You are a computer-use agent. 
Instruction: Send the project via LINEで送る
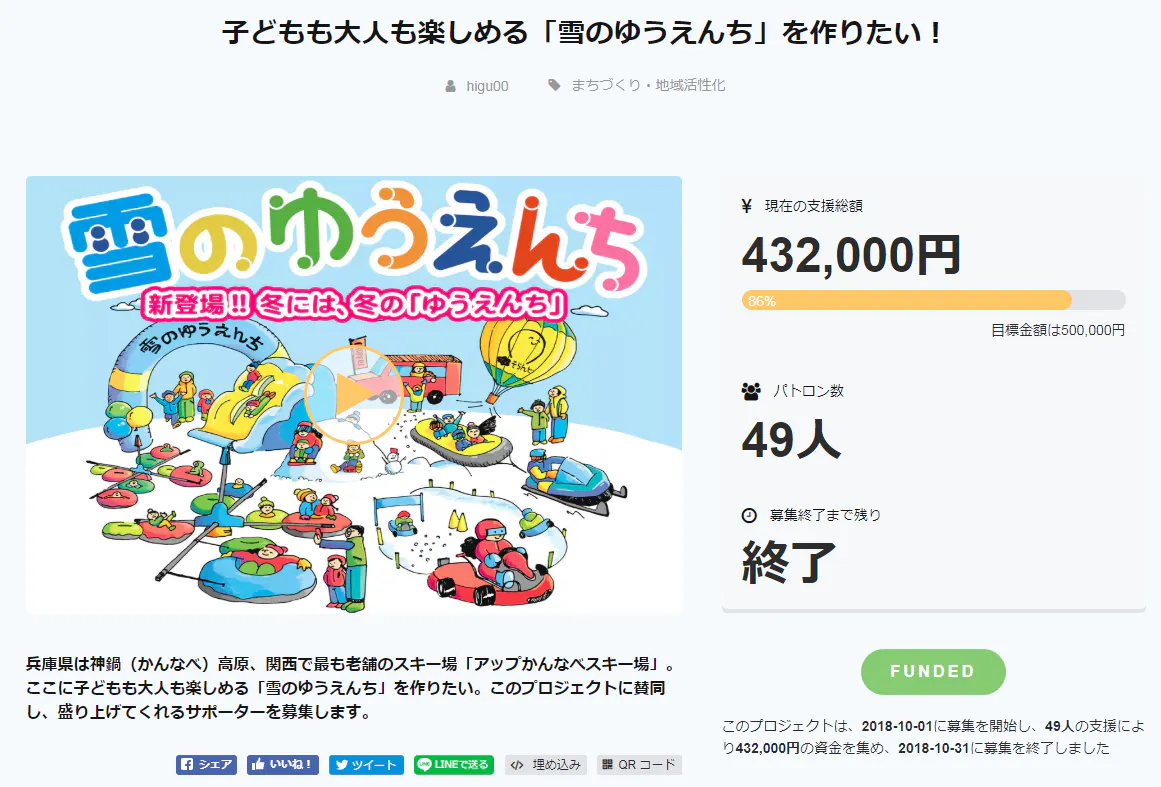[x=454, y=765]
